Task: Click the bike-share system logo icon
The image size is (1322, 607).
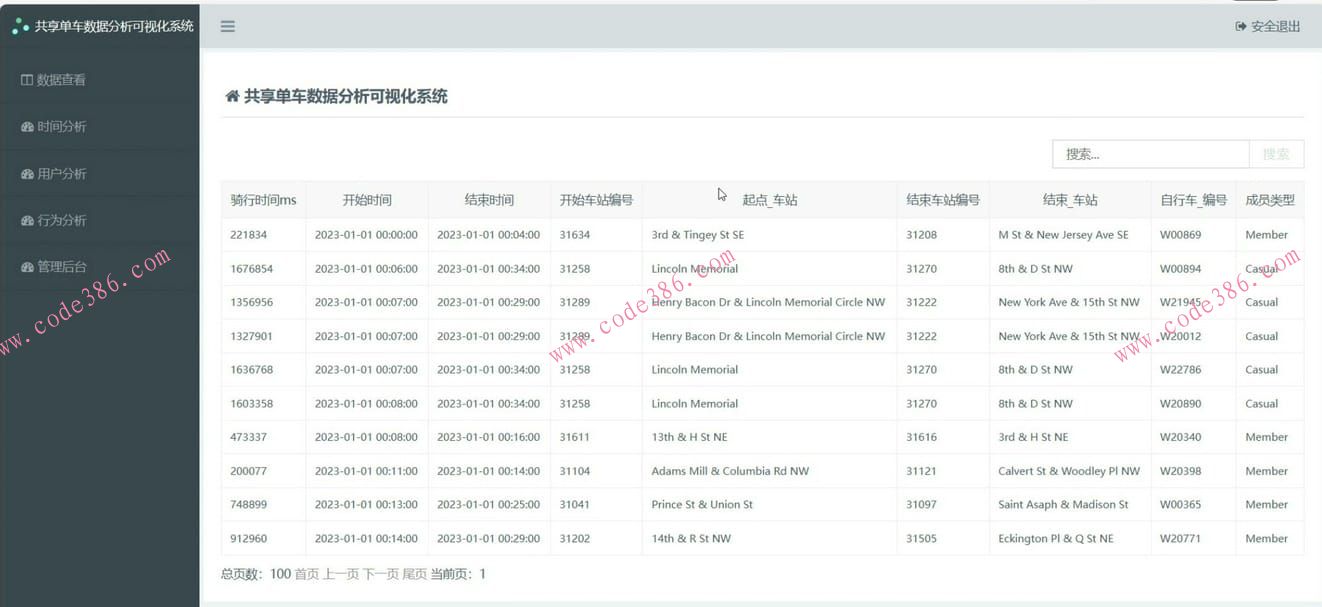Action: tap(20, 26)
